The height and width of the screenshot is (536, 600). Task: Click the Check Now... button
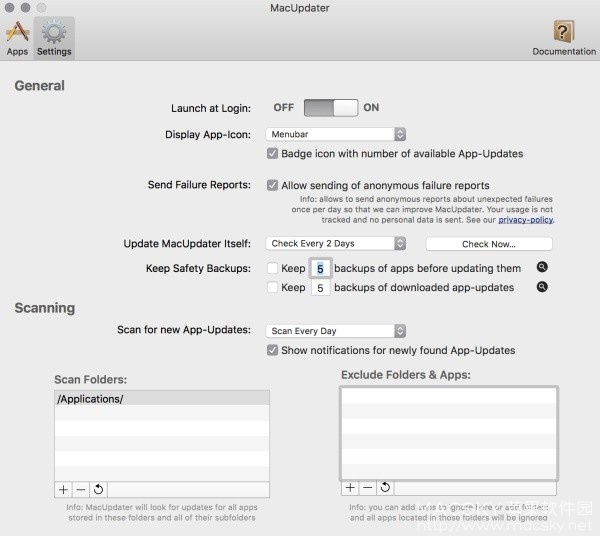tap(489, 244)
